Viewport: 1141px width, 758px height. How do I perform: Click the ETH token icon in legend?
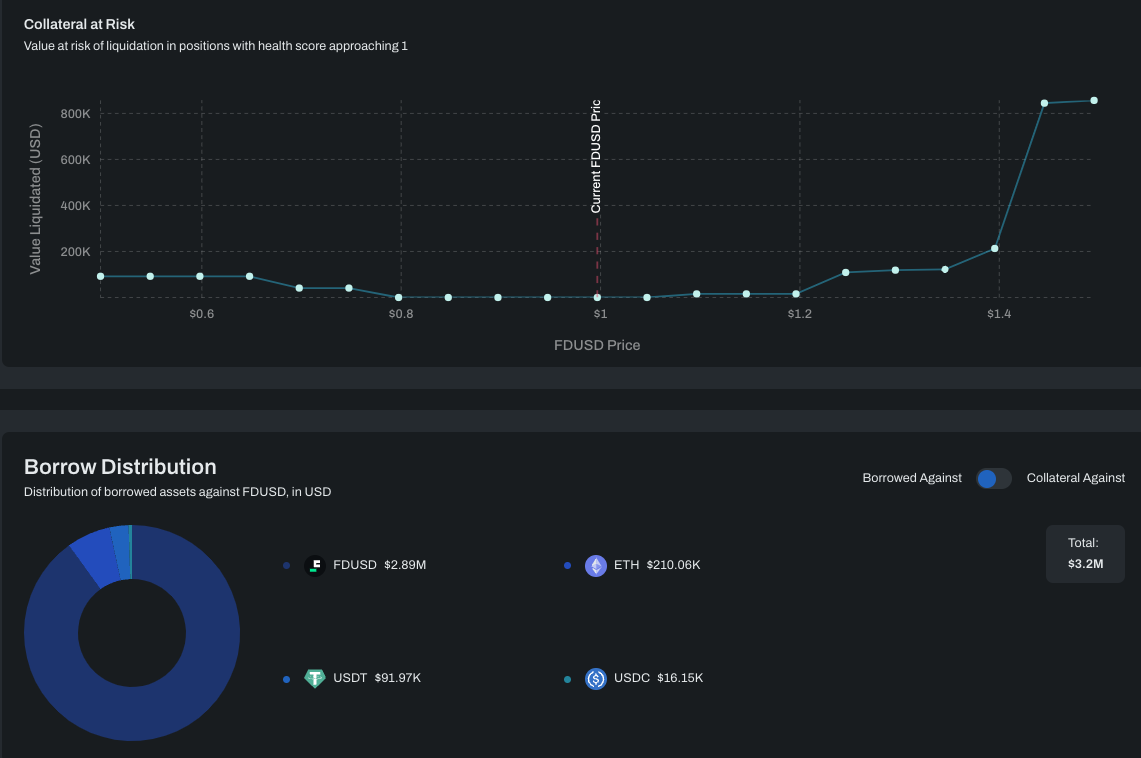point(596,566)
